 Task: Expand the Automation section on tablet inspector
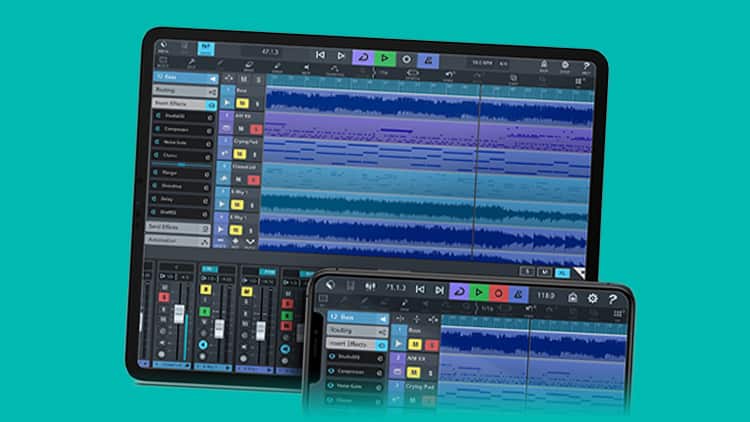click(177, 241)
